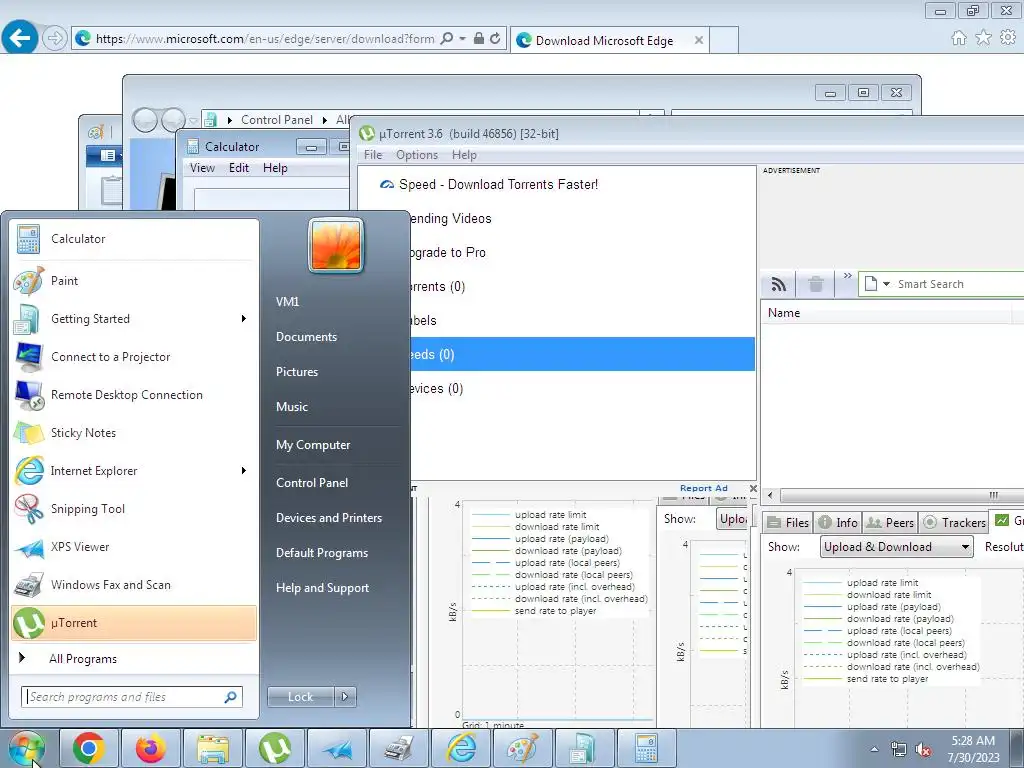Open Control Panel from the Start menu

coord(312,483)
